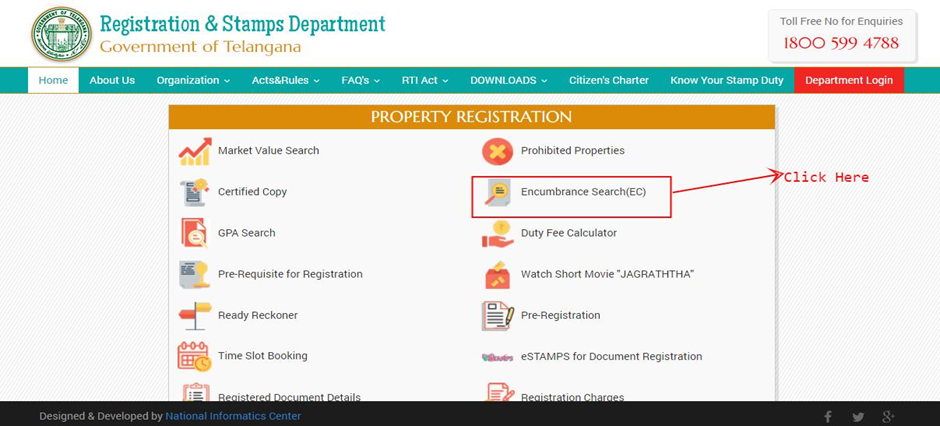This screenshot has width=940, height=426.
Task: Select the About Us menu item
Action: (112, 80)
